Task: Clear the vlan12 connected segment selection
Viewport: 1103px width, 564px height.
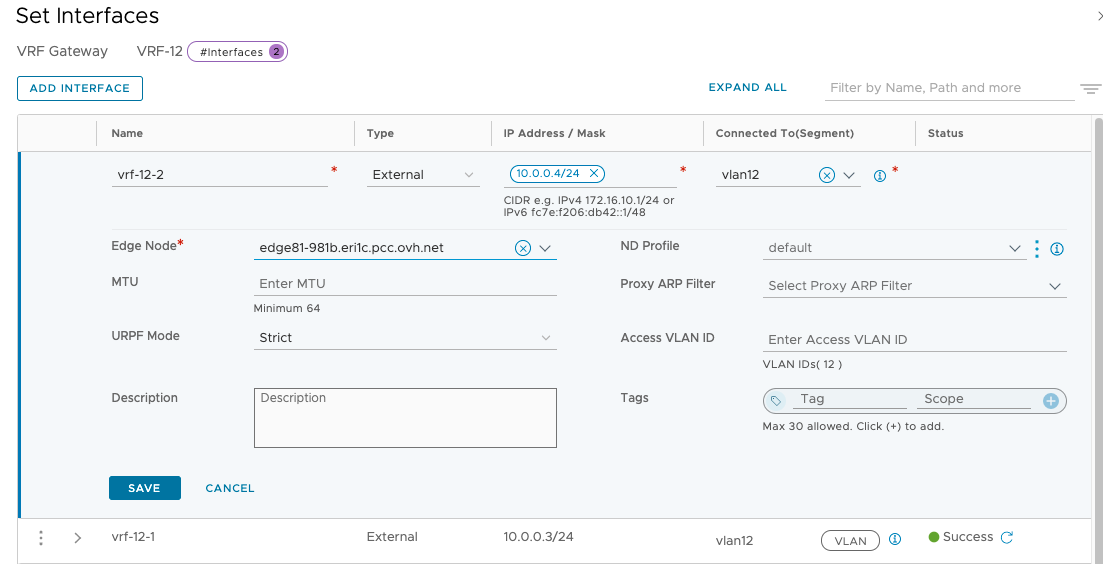Action: (x=827, y=175)
